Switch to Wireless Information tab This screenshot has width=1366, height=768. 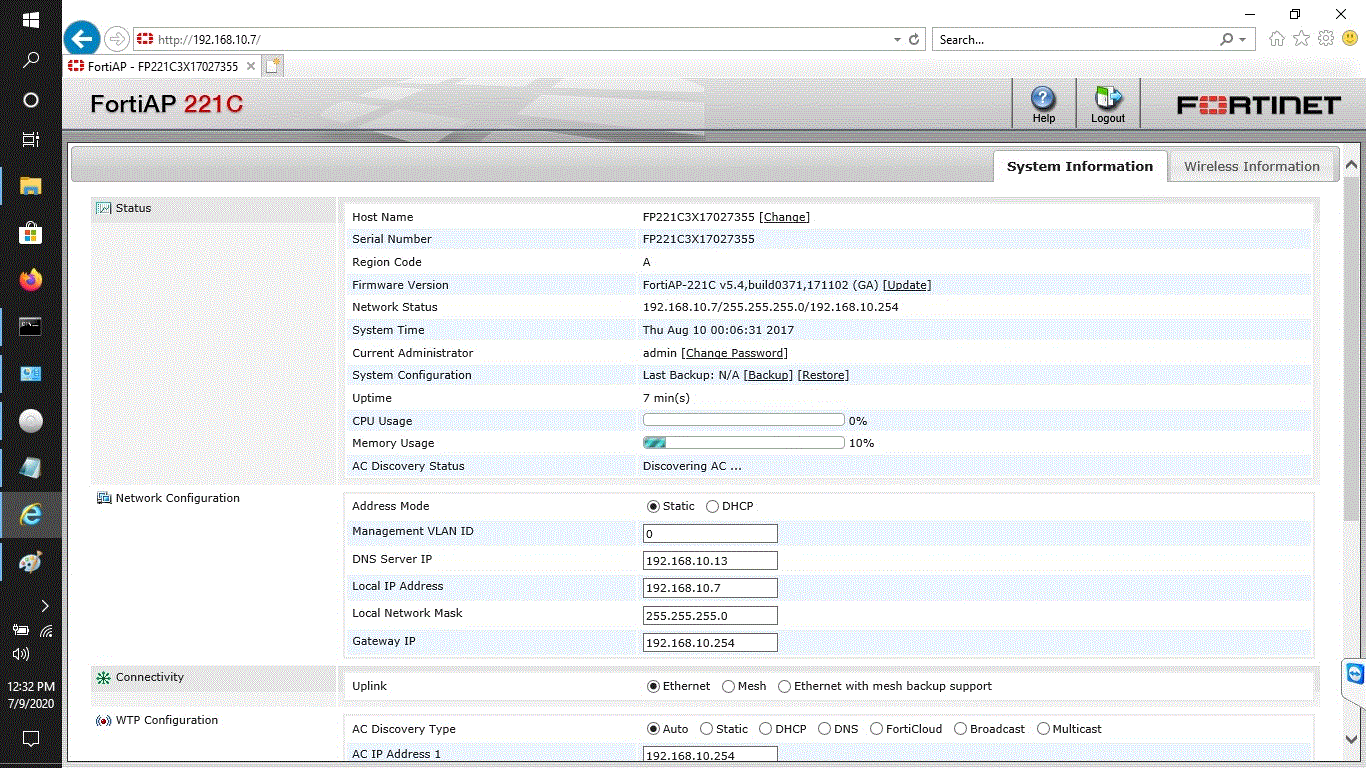click(1251, 167)
